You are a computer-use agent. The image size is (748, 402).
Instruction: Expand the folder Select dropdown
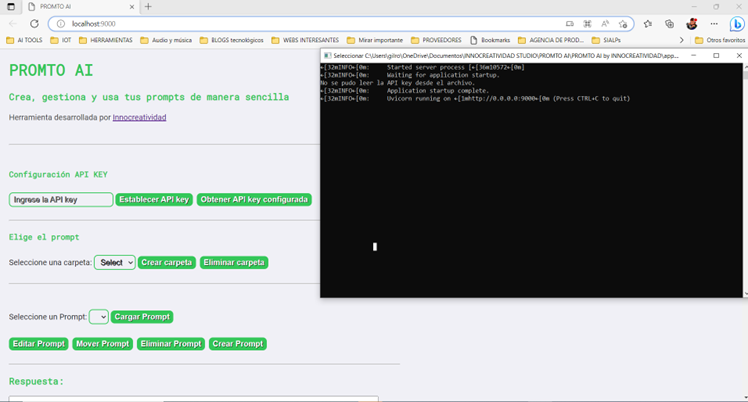point(114,262)
